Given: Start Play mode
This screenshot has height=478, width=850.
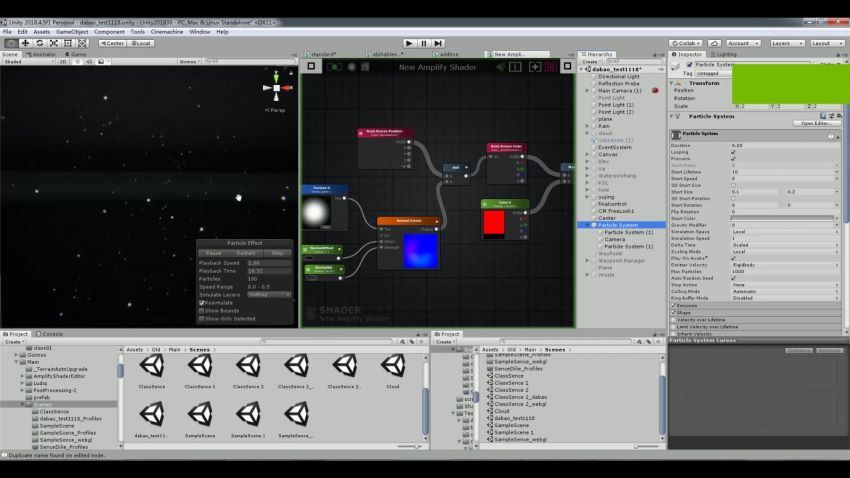Looking at the screenshot, I should pos(409,43).
